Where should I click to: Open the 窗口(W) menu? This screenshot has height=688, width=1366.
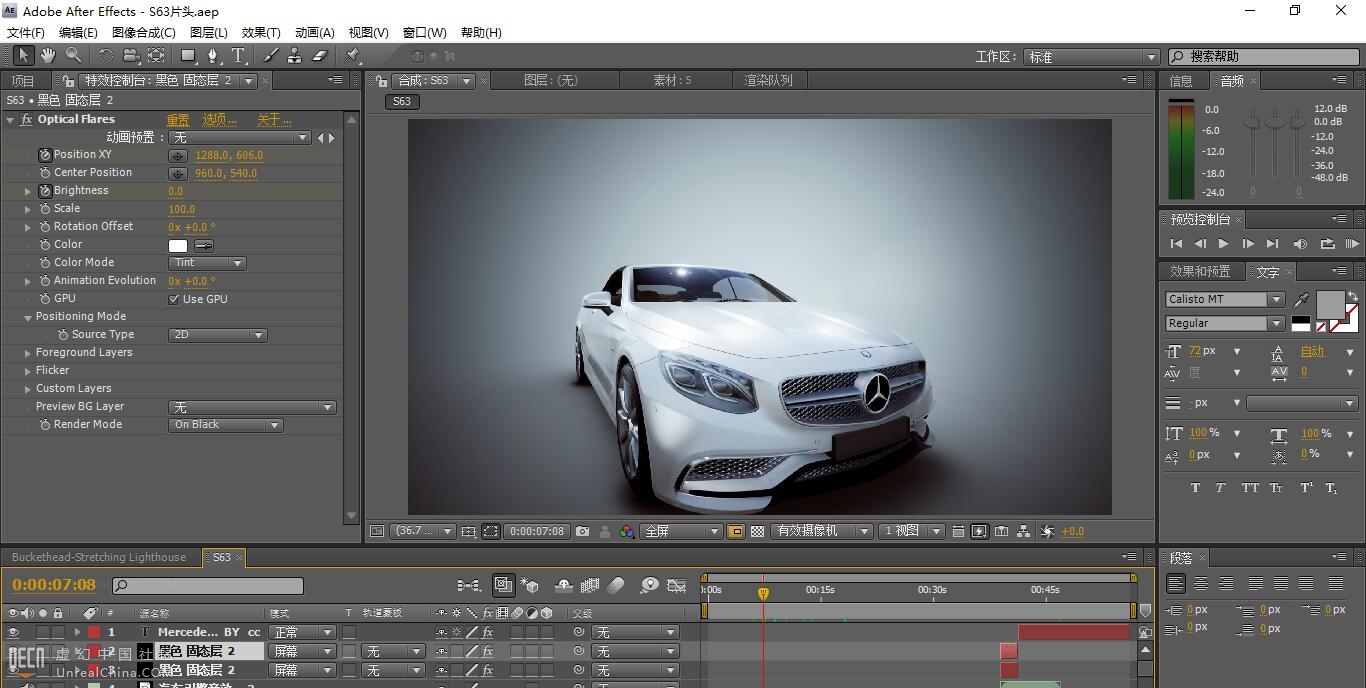point(425,33)
